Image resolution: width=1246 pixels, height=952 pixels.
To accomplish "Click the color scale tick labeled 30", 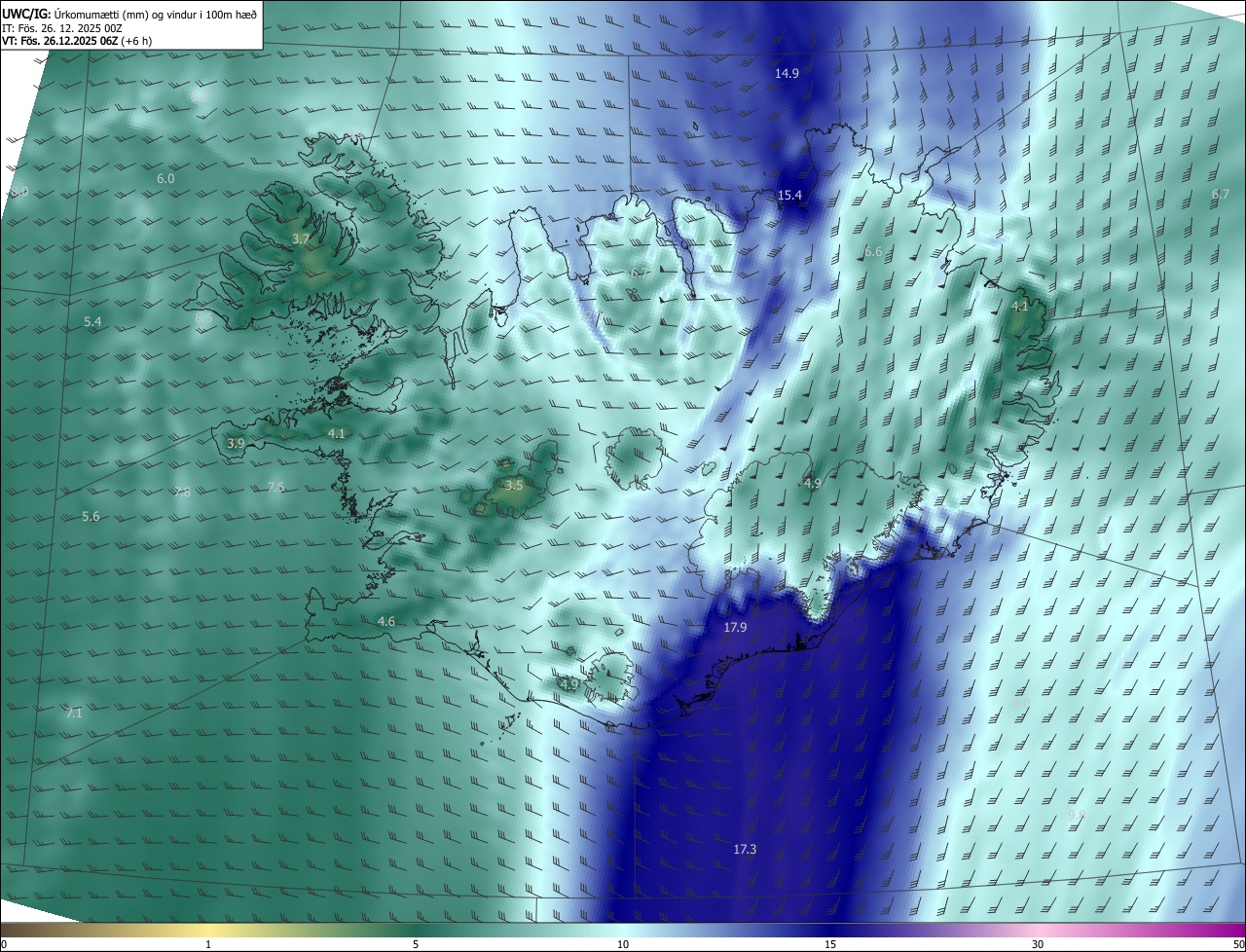I will [1038, 944].
